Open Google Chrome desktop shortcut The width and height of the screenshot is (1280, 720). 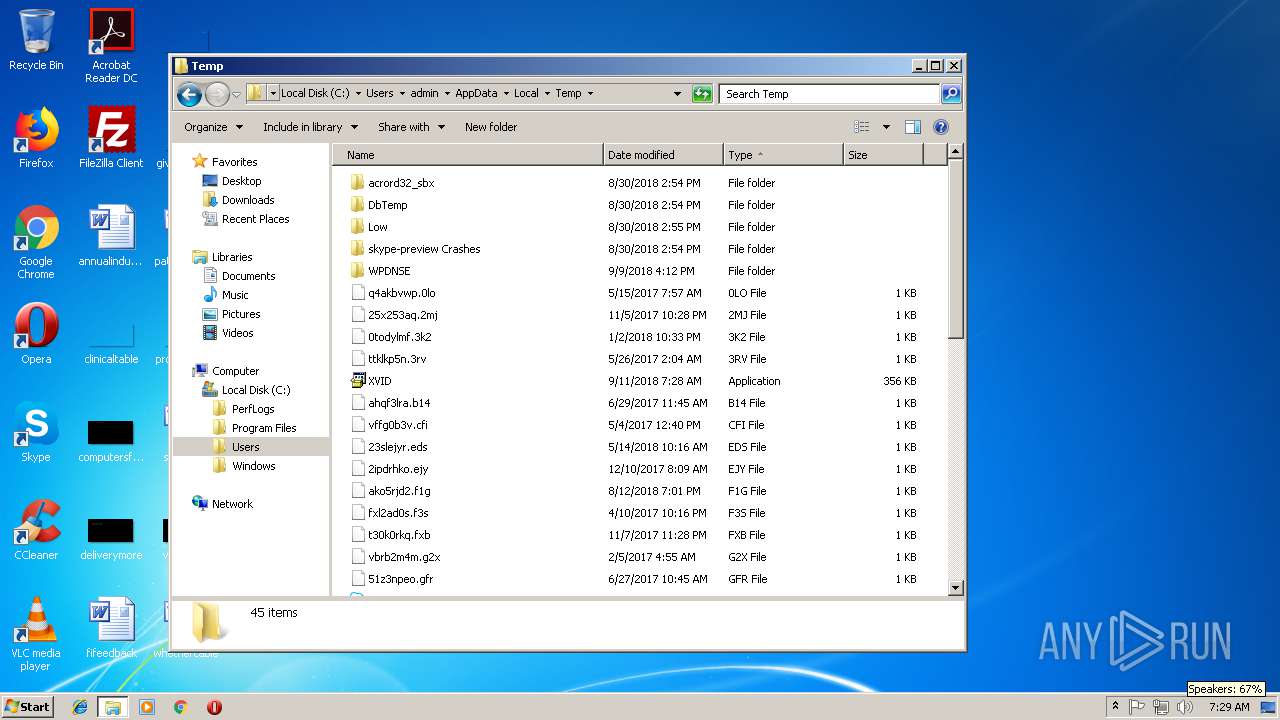36,243
